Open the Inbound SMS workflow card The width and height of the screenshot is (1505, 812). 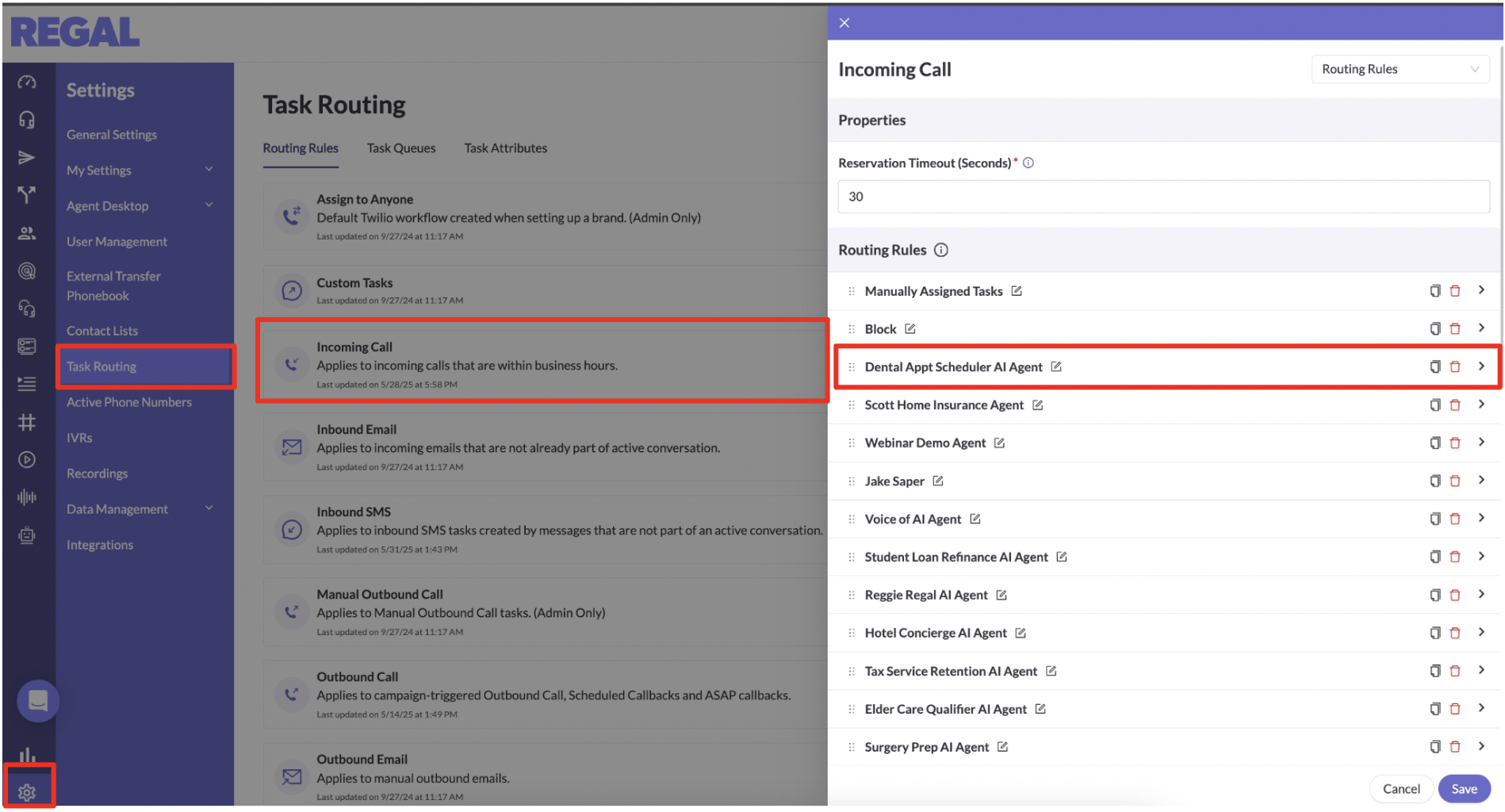pyautogui.click(x=546, y=530)
